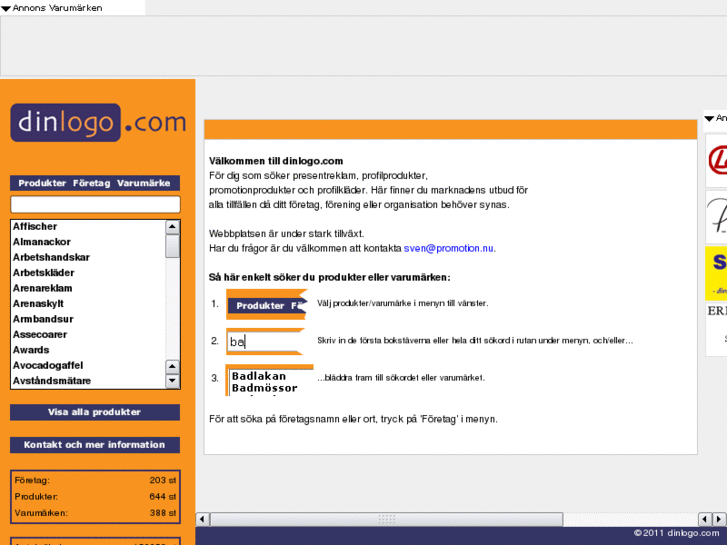
Task: Click the Produkter: 644 st statistic
Action: tap(95, 497)
